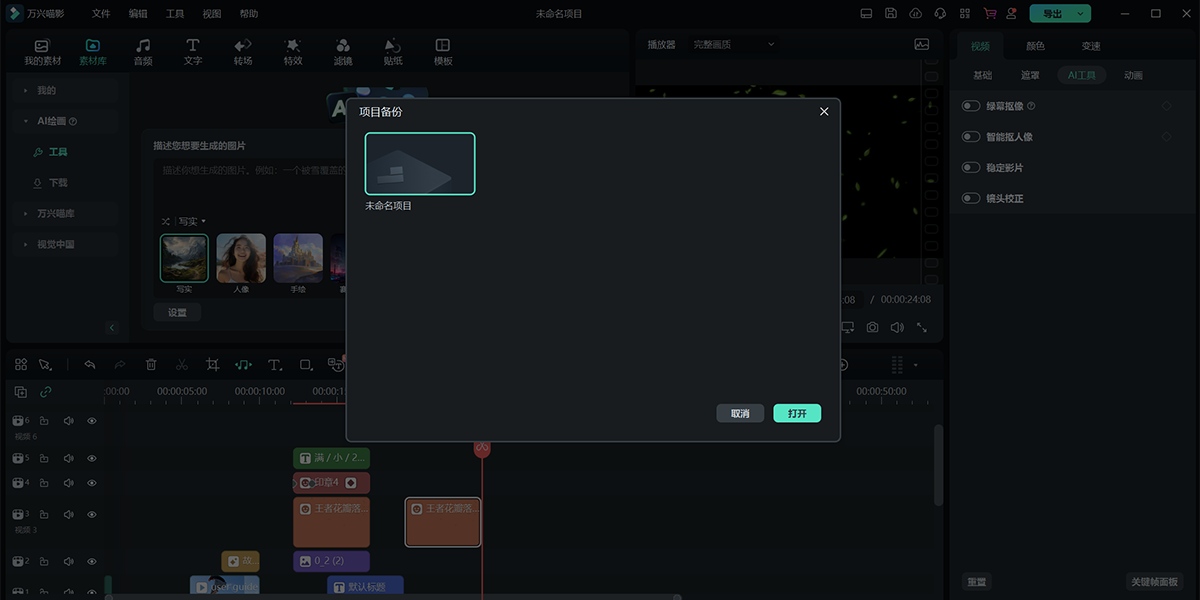Open the 转场 transitions panel
1200x600 pixels.
[243, 52]
